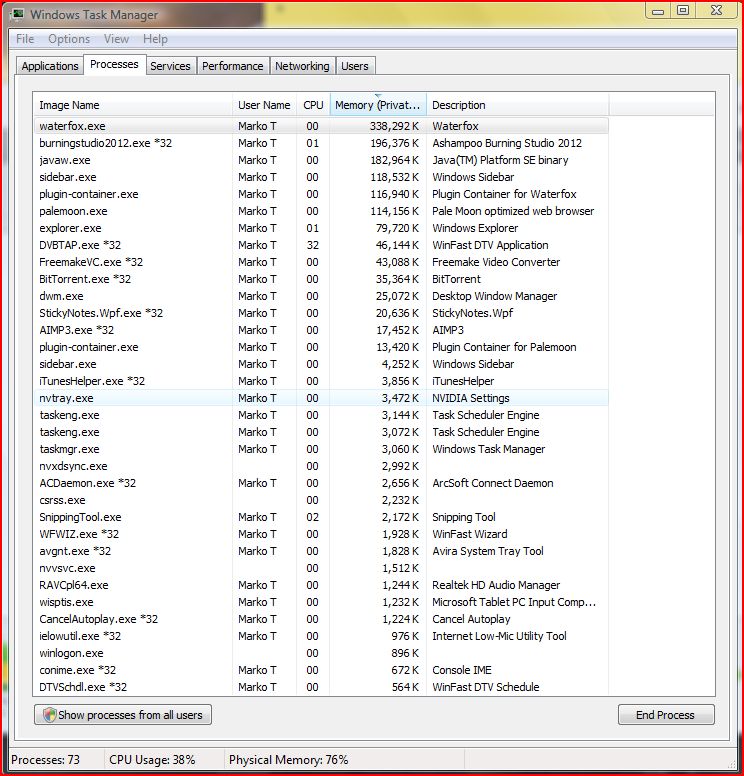Image resolution: width=744 pixels, height=776 pixels.
Task: Click the Windows Explorer description
Action: [475, 228]
